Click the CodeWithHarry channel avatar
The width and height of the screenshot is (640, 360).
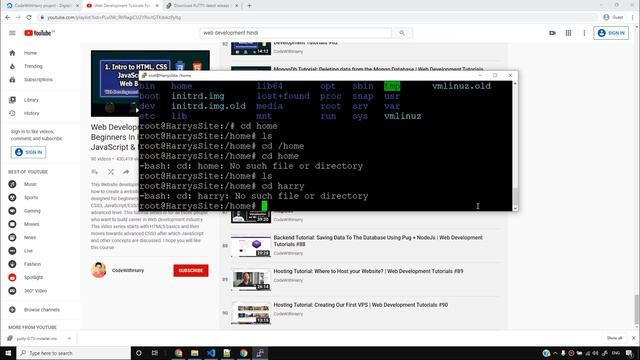coord(99,270)
